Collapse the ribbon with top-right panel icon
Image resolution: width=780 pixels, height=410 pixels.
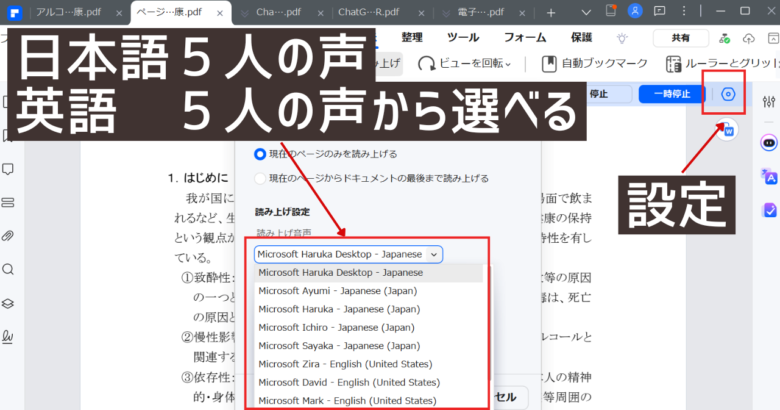point(773,38)
